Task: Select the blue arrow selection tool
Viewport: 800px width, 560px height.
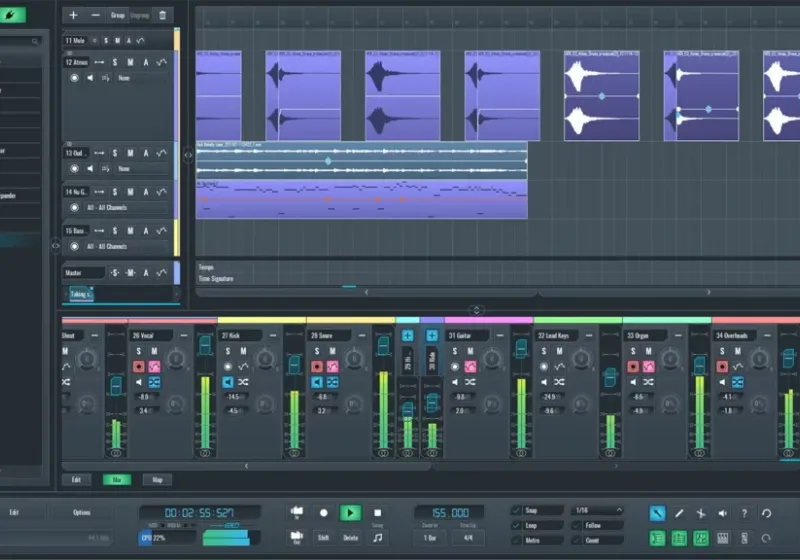Action: point(657,514)
